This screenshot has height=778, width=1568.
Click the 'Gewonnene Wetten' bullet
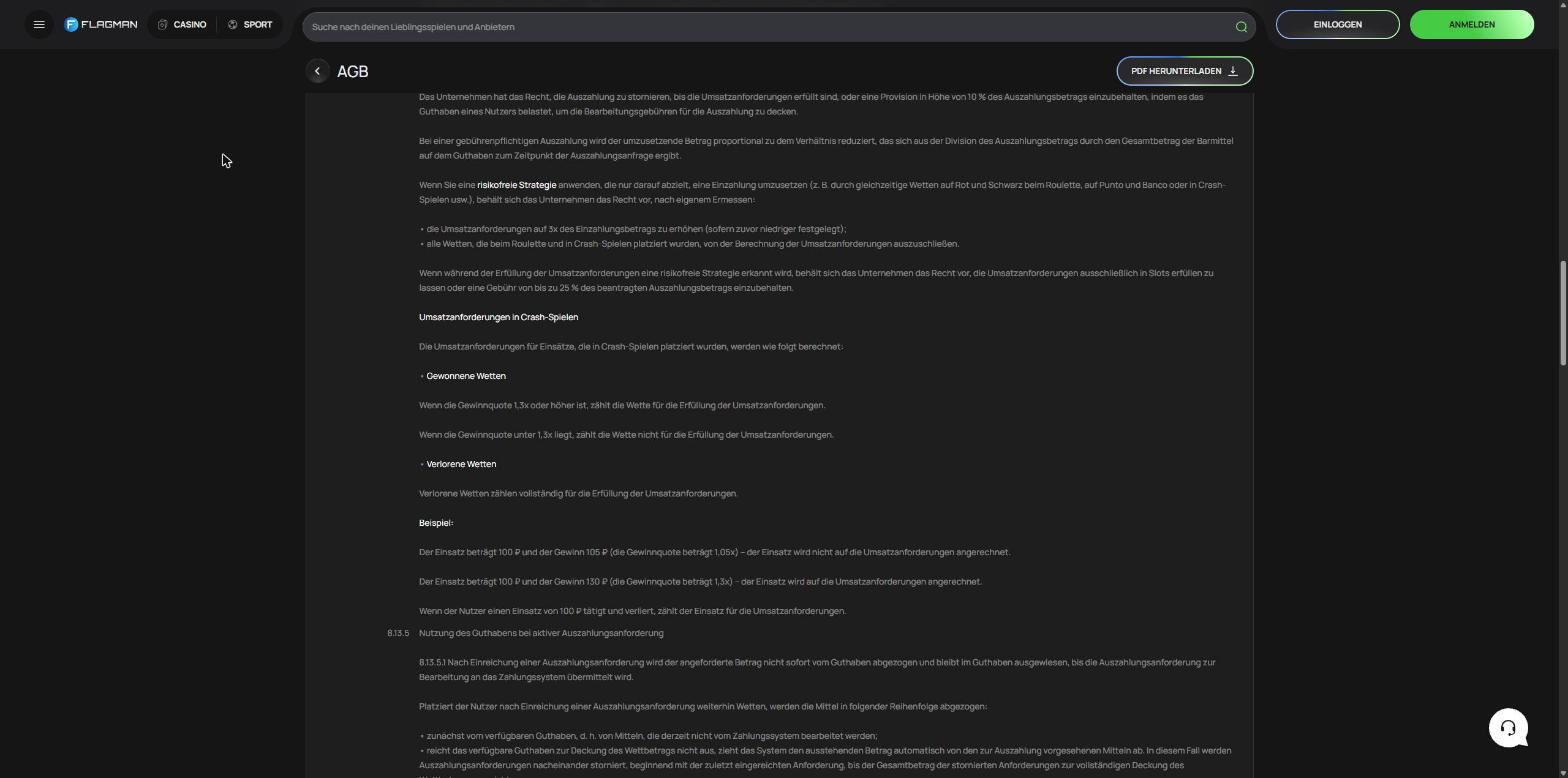tap(466, 376)
